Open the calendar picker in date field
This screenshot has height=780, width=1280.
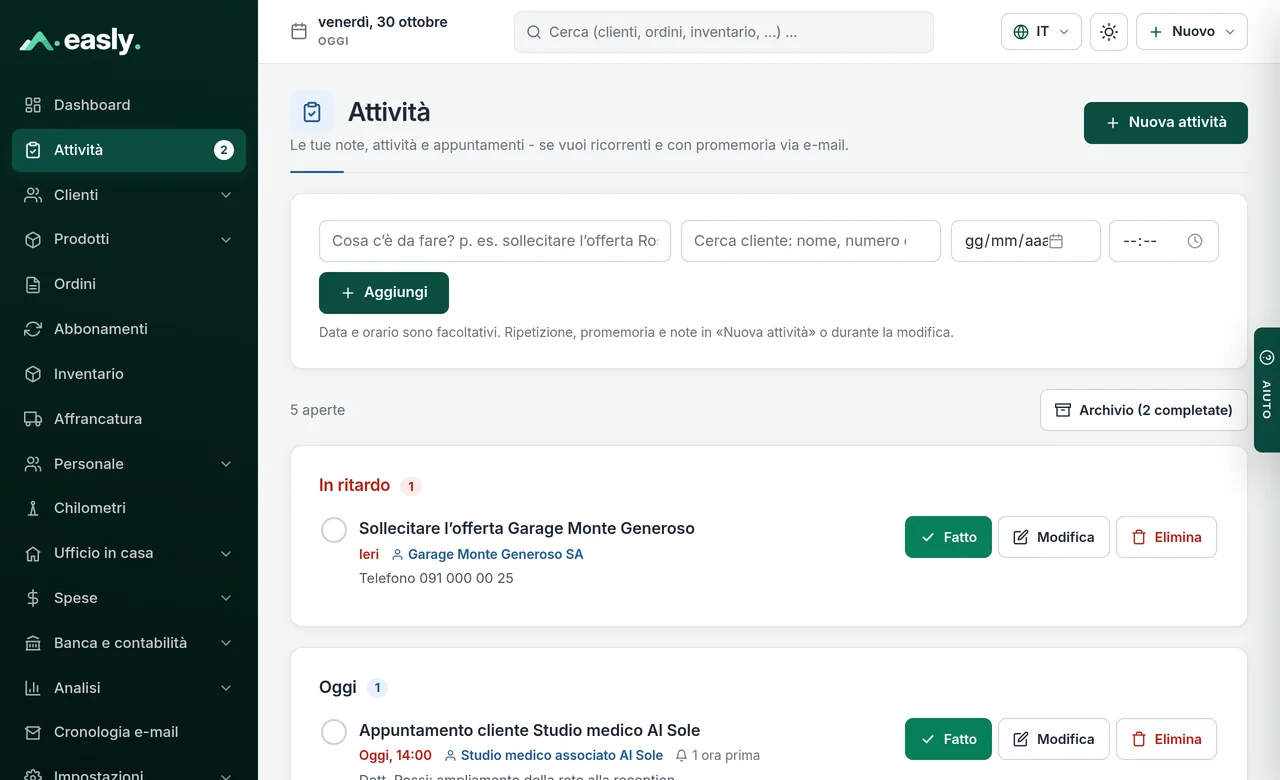1056,241
